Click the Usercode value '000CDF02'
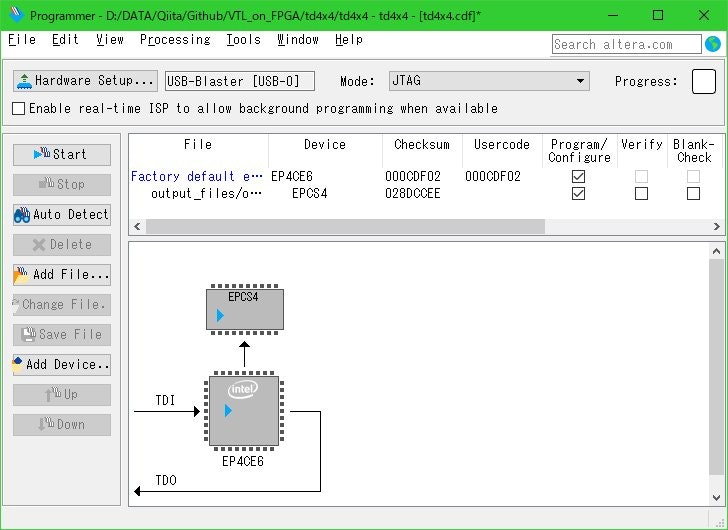This screenshot has height=530, width=728. coord(493,176)
